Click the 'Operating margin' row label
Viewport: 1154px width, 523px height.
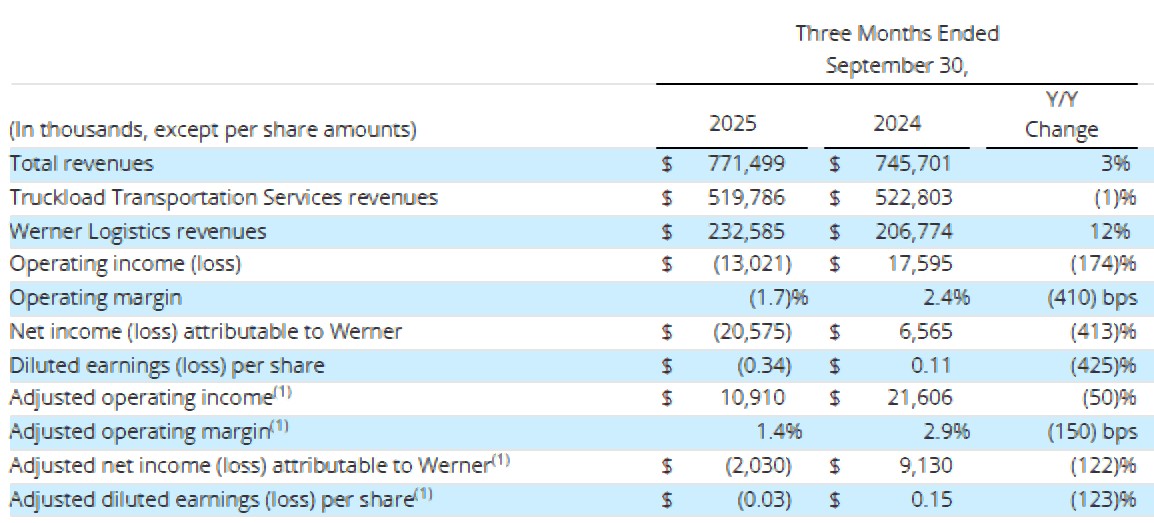[95, 298]
